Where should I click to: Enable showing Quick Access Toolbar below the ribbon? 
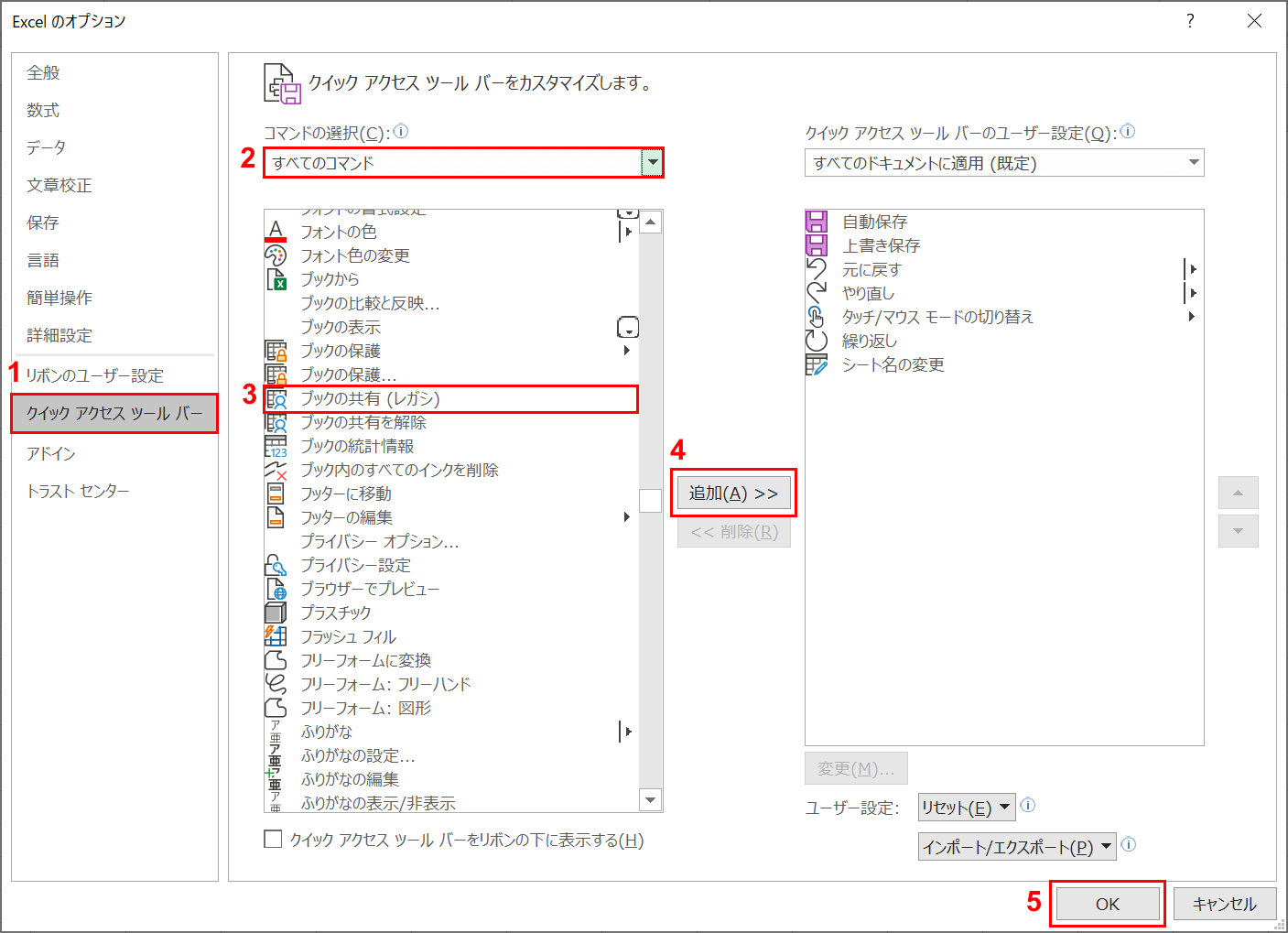point(273,839)
